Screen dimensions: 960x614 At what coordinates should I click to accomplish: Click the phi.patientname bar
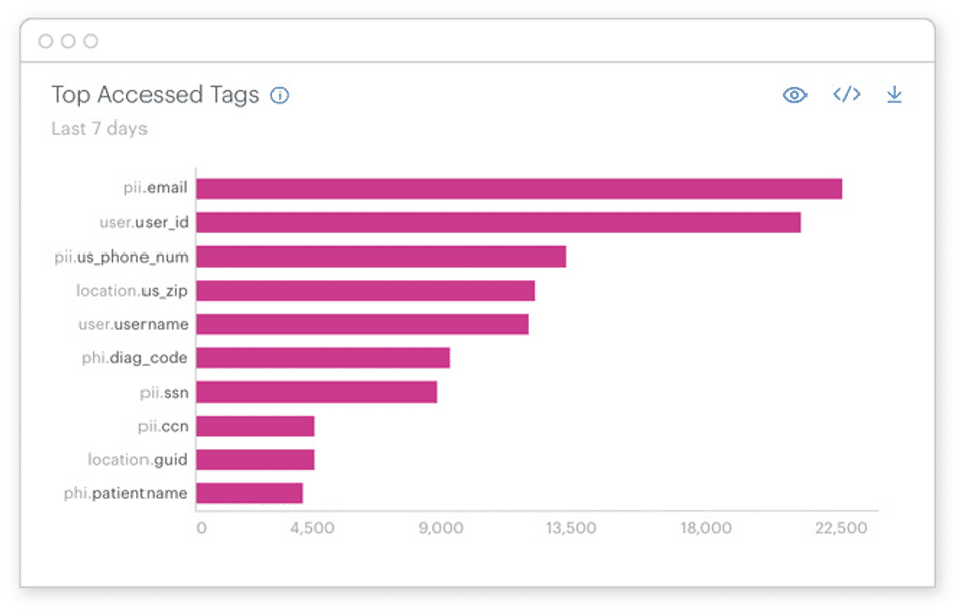point(249,493)
